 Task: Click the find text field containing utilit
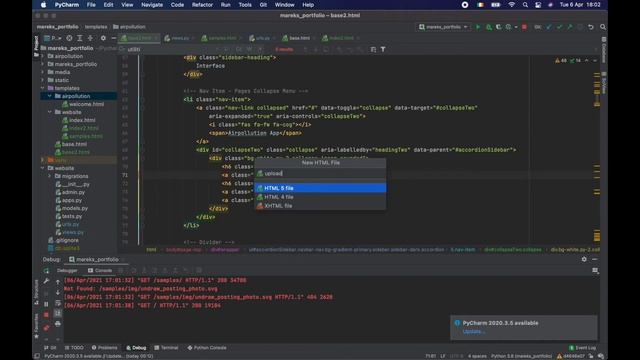pyautogui.click(x=169, y=49)
